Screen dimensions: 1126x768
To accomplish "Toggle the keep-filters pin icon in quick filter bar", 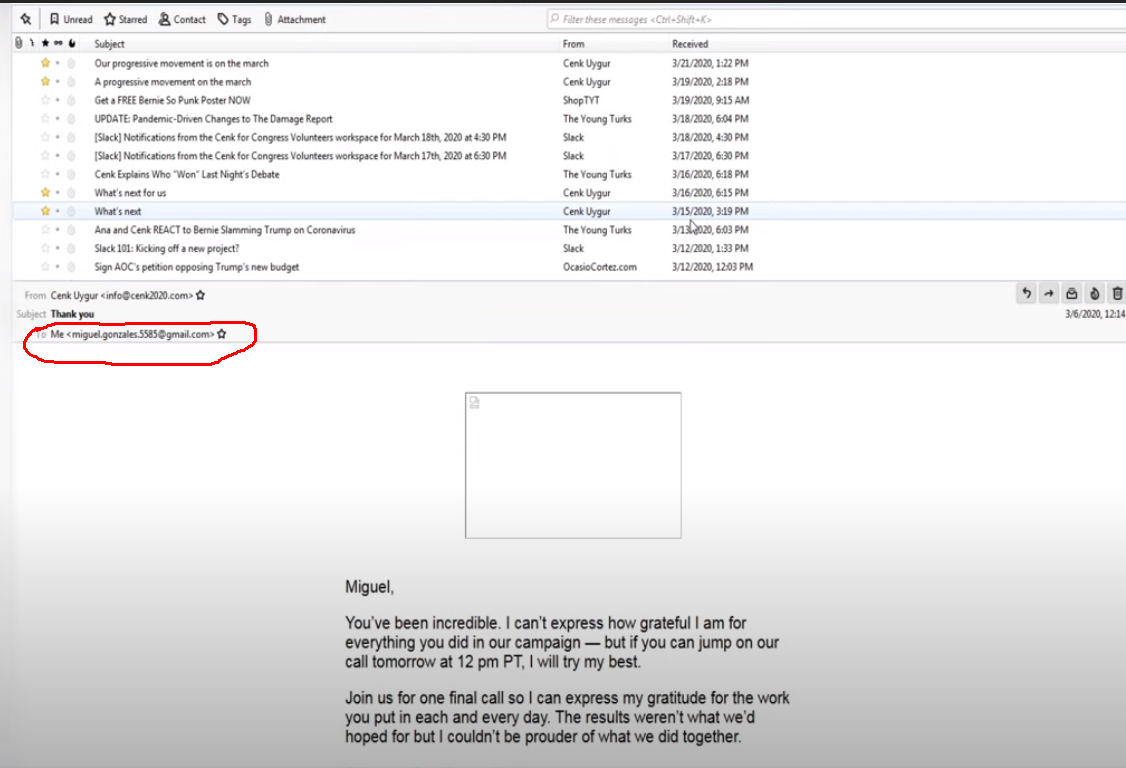I will pos(26,19).
